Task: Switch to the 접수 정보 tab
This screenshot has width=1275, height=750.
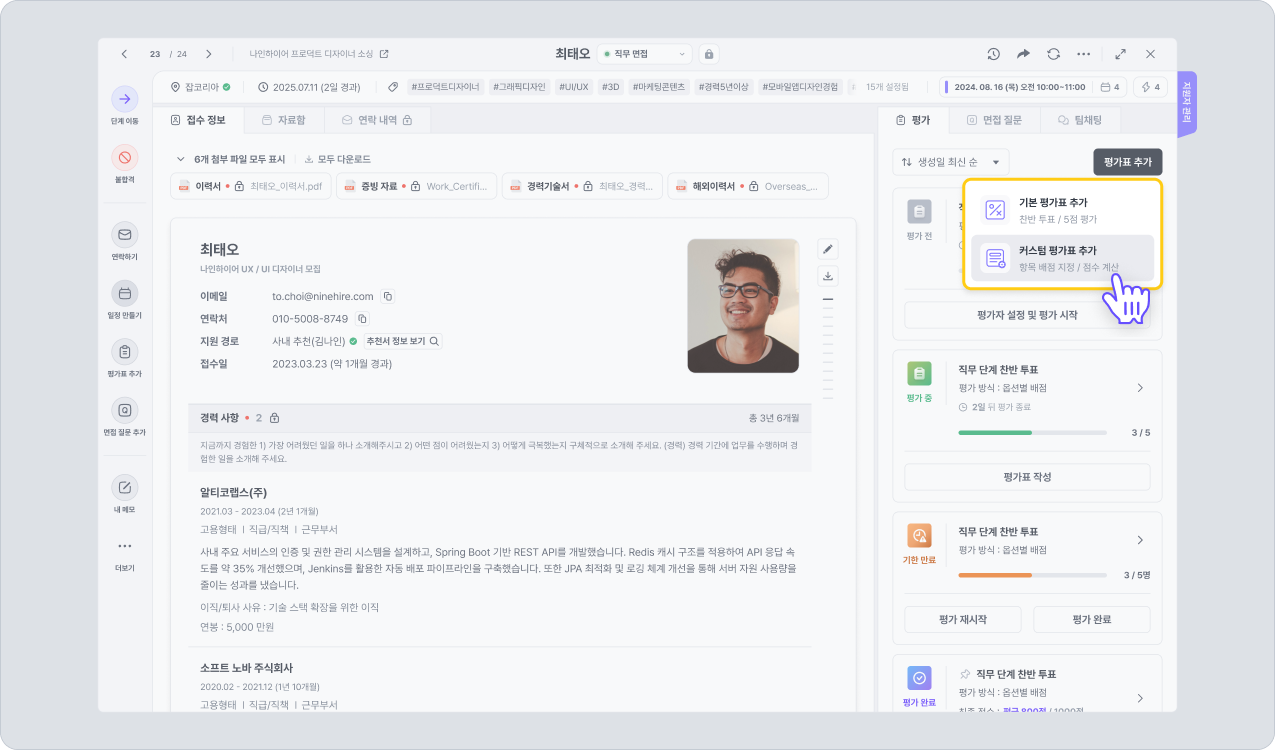Action: point(198,120)
